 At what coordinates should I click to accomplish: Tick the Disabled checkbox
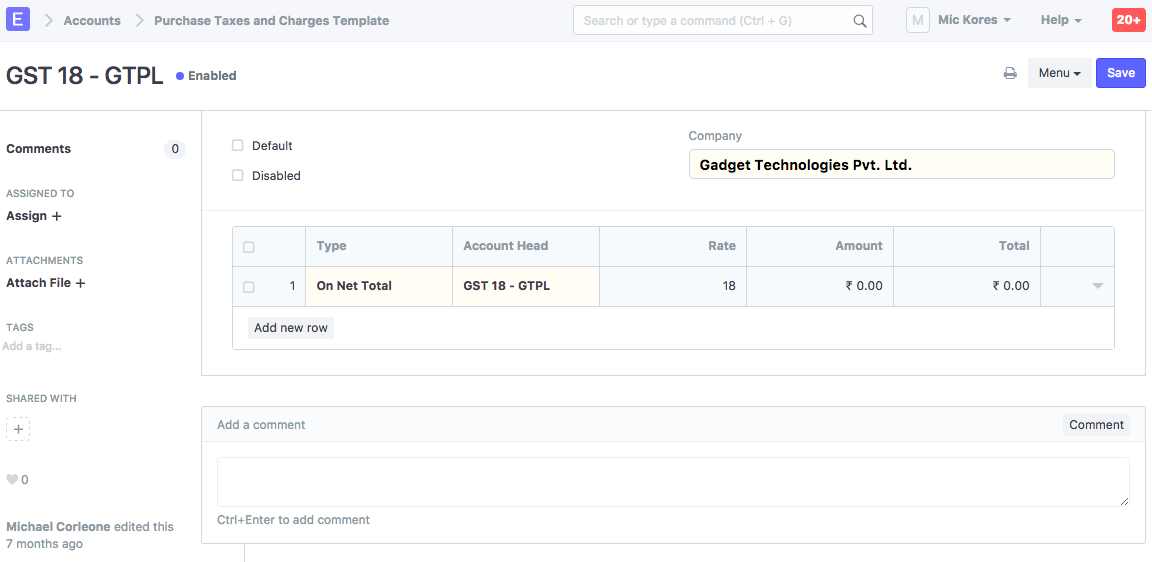coord(238,176)
